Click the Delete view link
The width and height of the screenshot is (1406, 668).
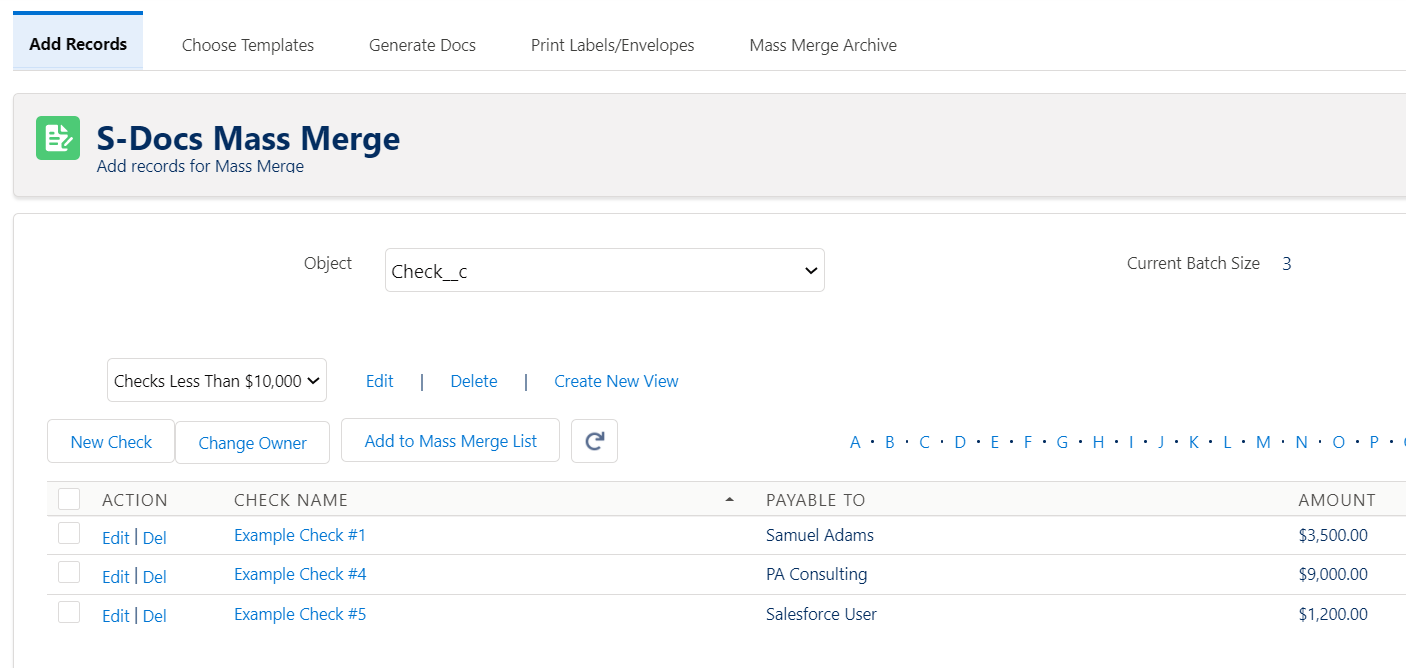[474, 381]
